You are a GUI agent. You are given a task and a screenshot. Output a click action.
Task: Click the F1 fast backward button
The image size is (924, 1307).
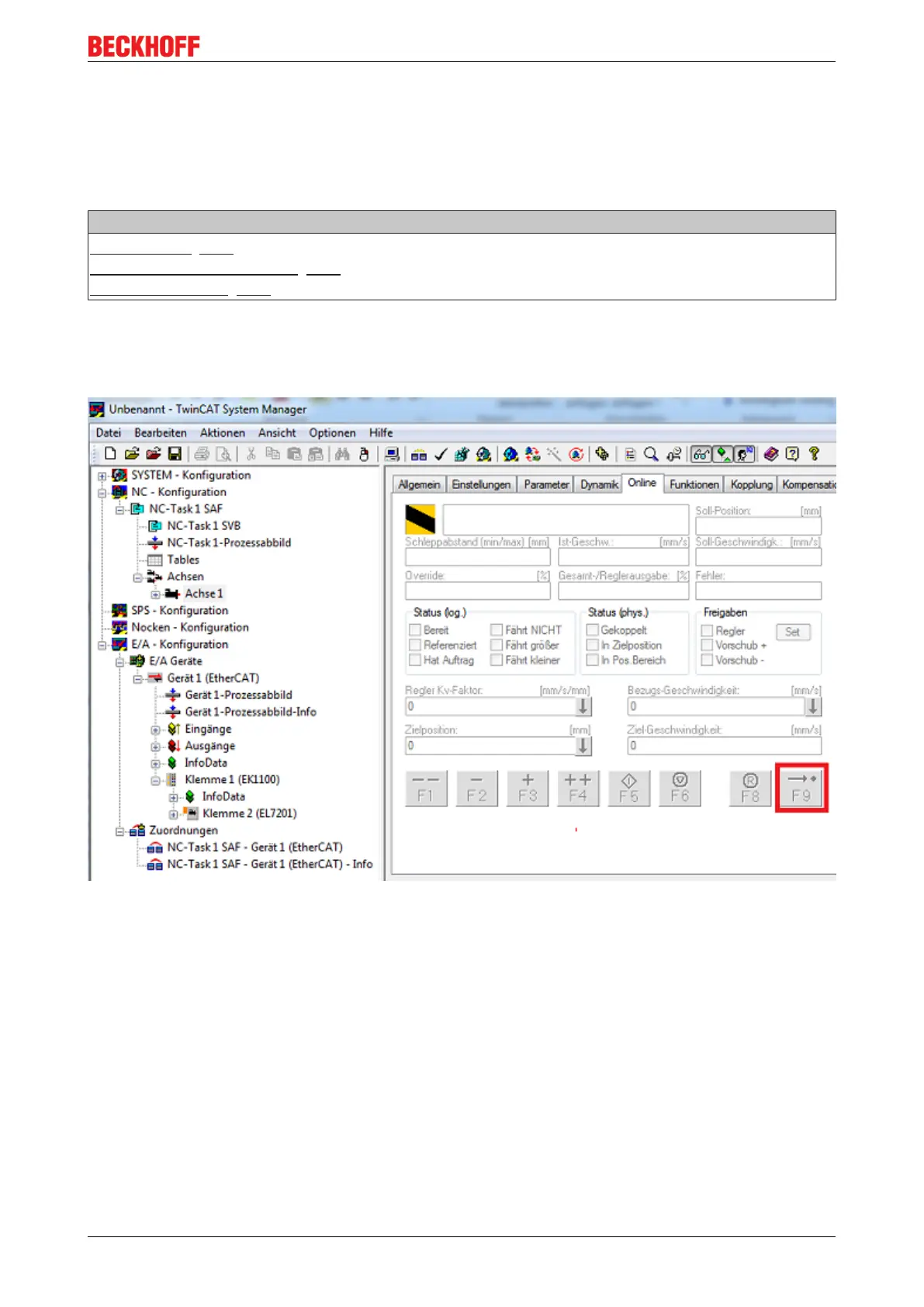pyautogui.click(x=426, y=788)
